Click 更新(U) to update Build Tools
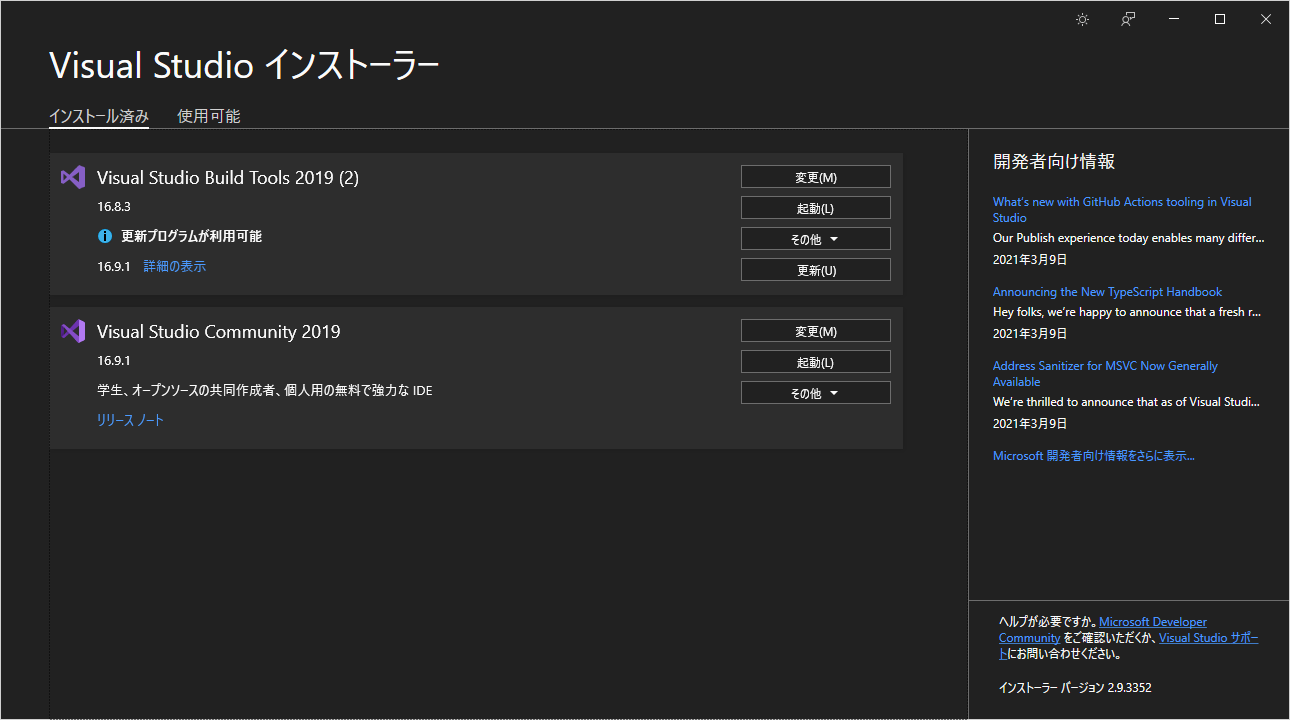This screenshot has height=720, width=1290. pyautogui.click(x=816, y=270)
